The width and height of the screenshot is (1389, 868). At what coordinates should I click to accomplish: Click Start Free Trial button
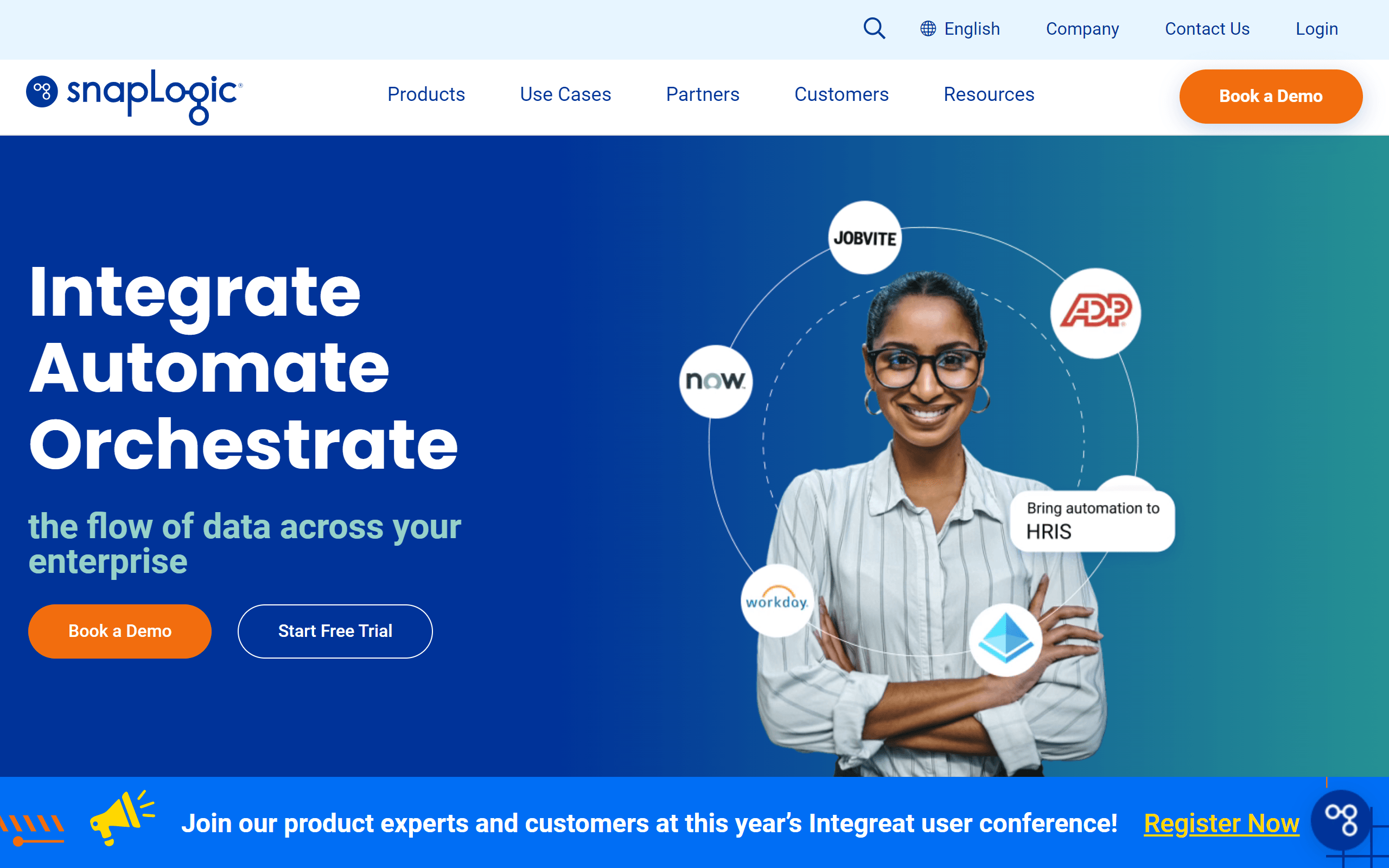pos(335,631)
